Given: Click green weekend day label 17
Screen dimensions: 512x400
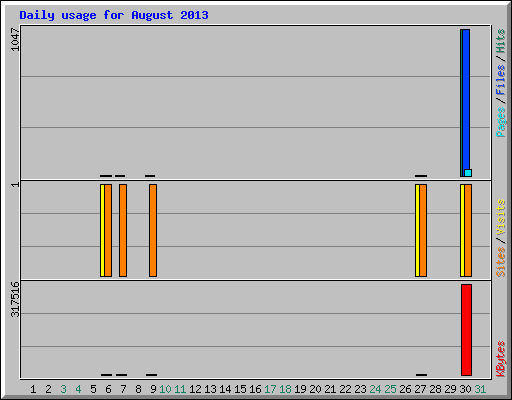Looking at the screenshot, I should 270,389.
